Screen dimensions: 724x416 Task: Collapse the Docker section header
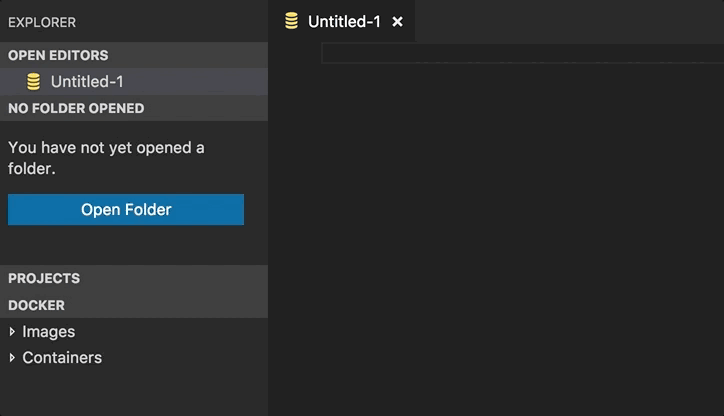(x=134, y=305)
